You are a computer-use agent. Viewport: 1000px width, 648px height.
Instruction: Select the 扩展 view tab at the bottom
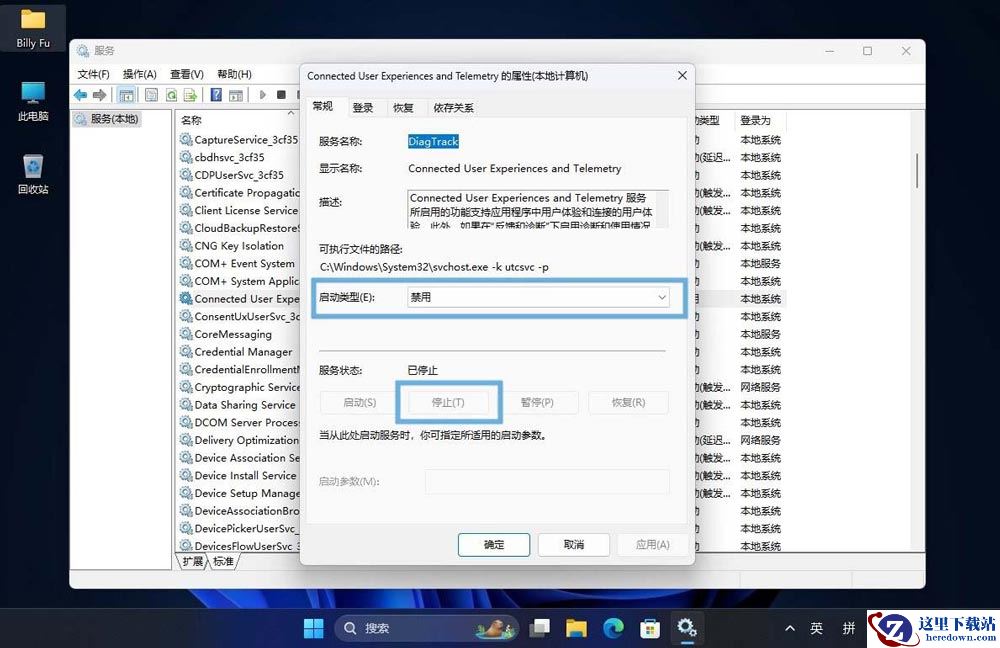193,561
